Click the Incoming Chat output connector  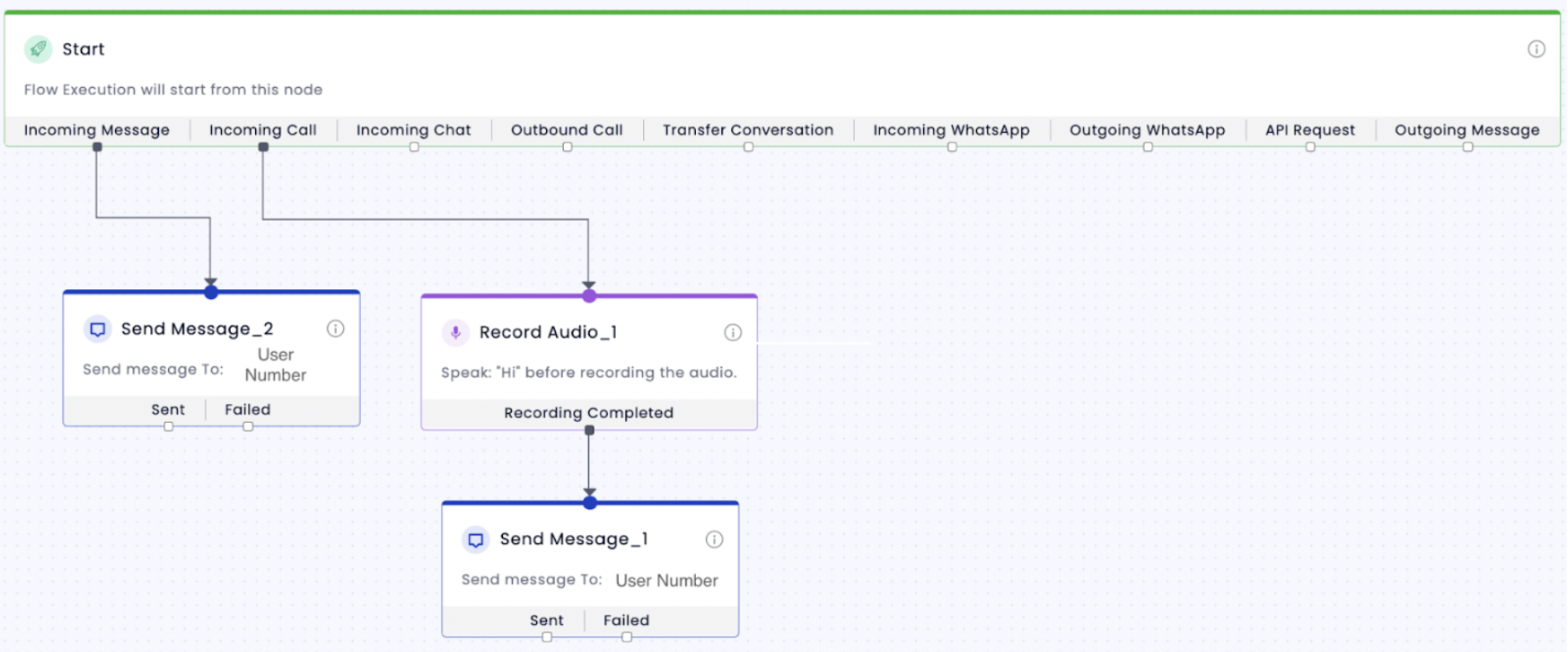414,147
